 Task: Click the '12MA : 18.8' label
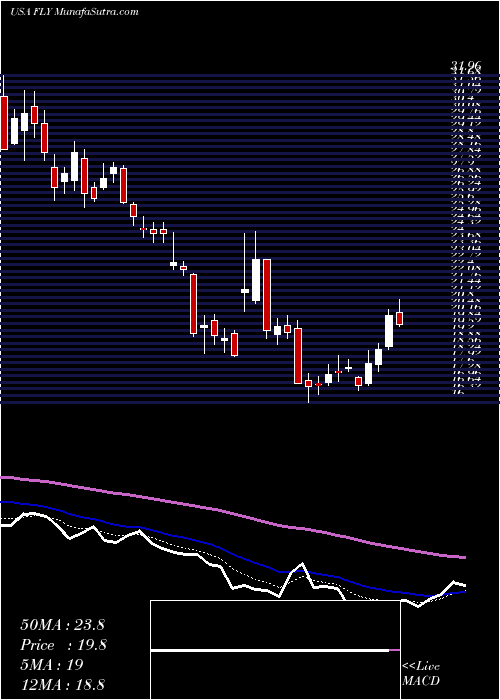tap(63, 685)
